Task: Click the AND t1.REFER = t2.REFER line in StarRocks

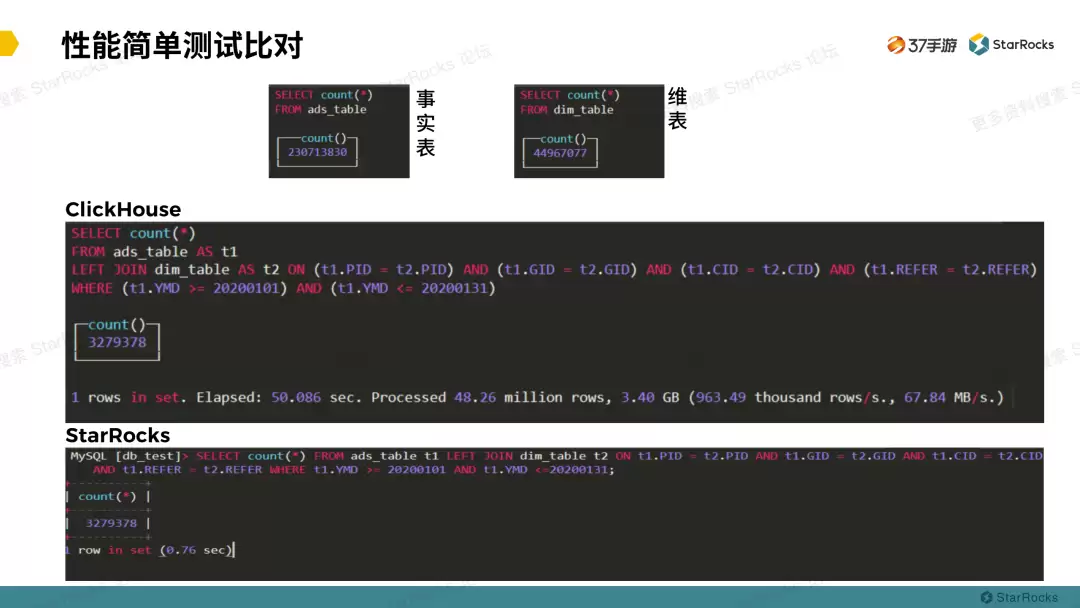Action: pos(353,470)
